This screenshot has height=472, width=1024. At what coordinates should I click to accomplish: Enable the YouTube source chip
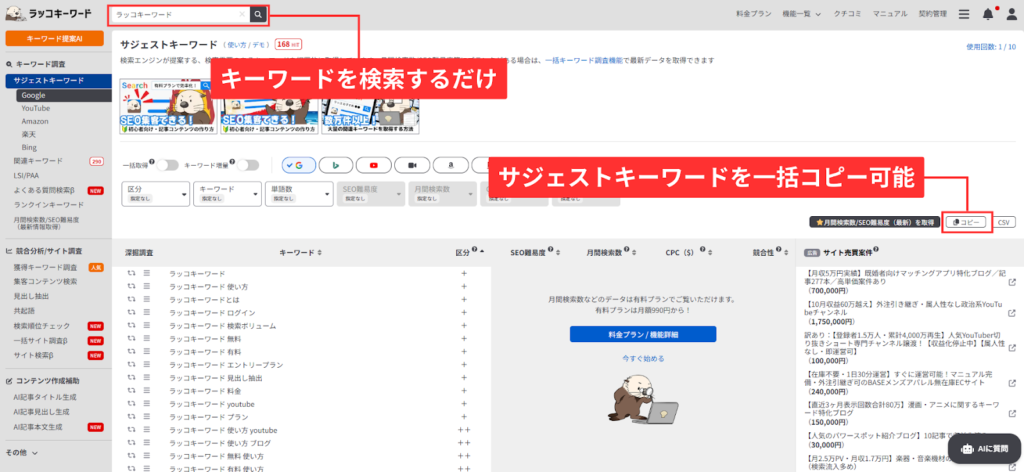coord(374,166)
